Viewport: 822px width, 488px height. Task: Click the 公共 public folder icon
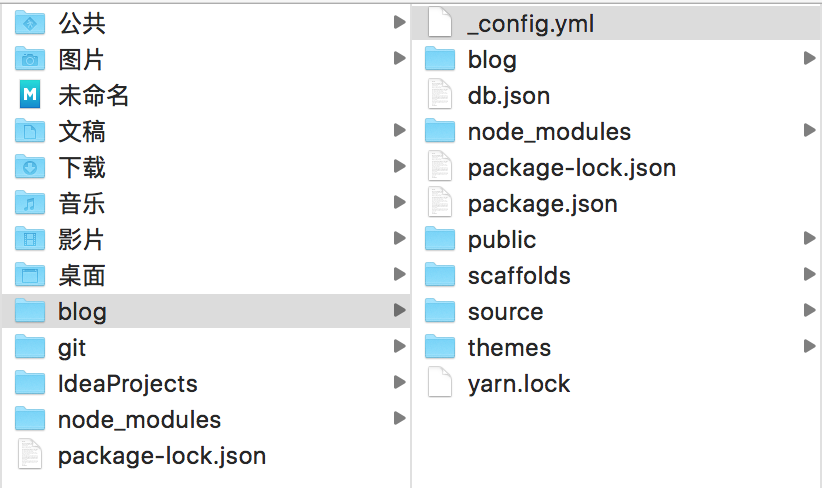[x=31, y=23]
